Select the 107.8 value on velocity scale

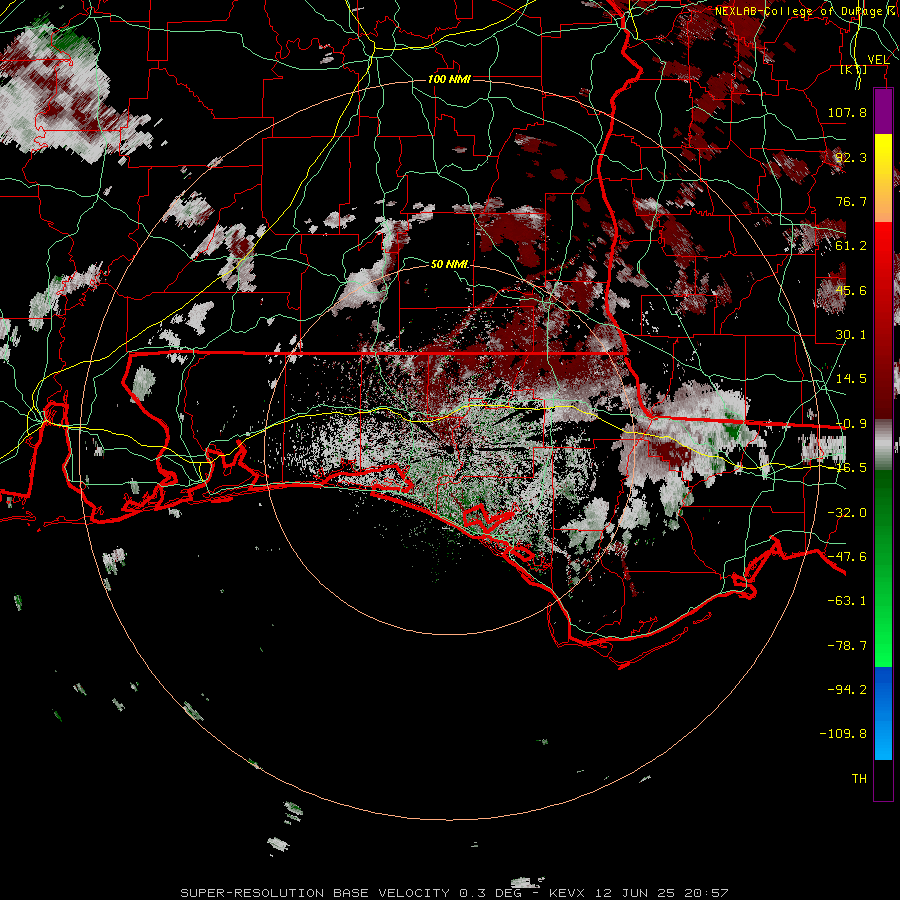pos(847,112)
